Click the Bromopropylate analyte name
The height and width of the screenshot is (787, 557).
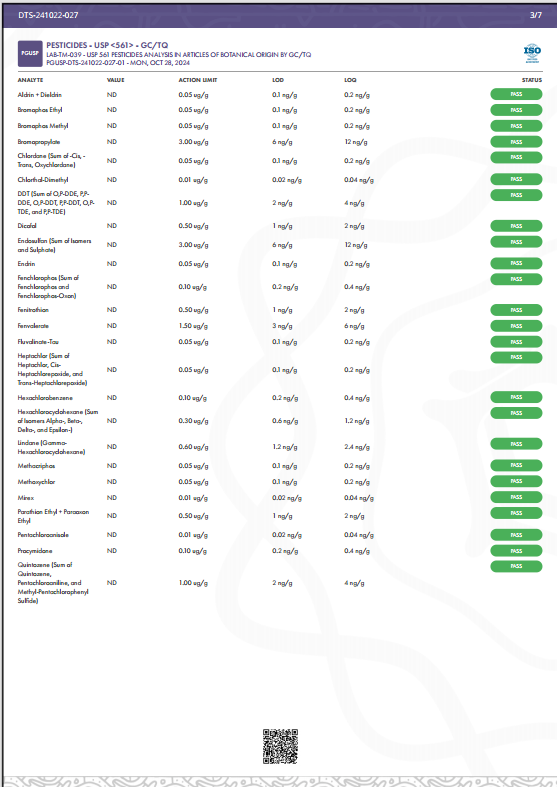click(x=39, y=142)
